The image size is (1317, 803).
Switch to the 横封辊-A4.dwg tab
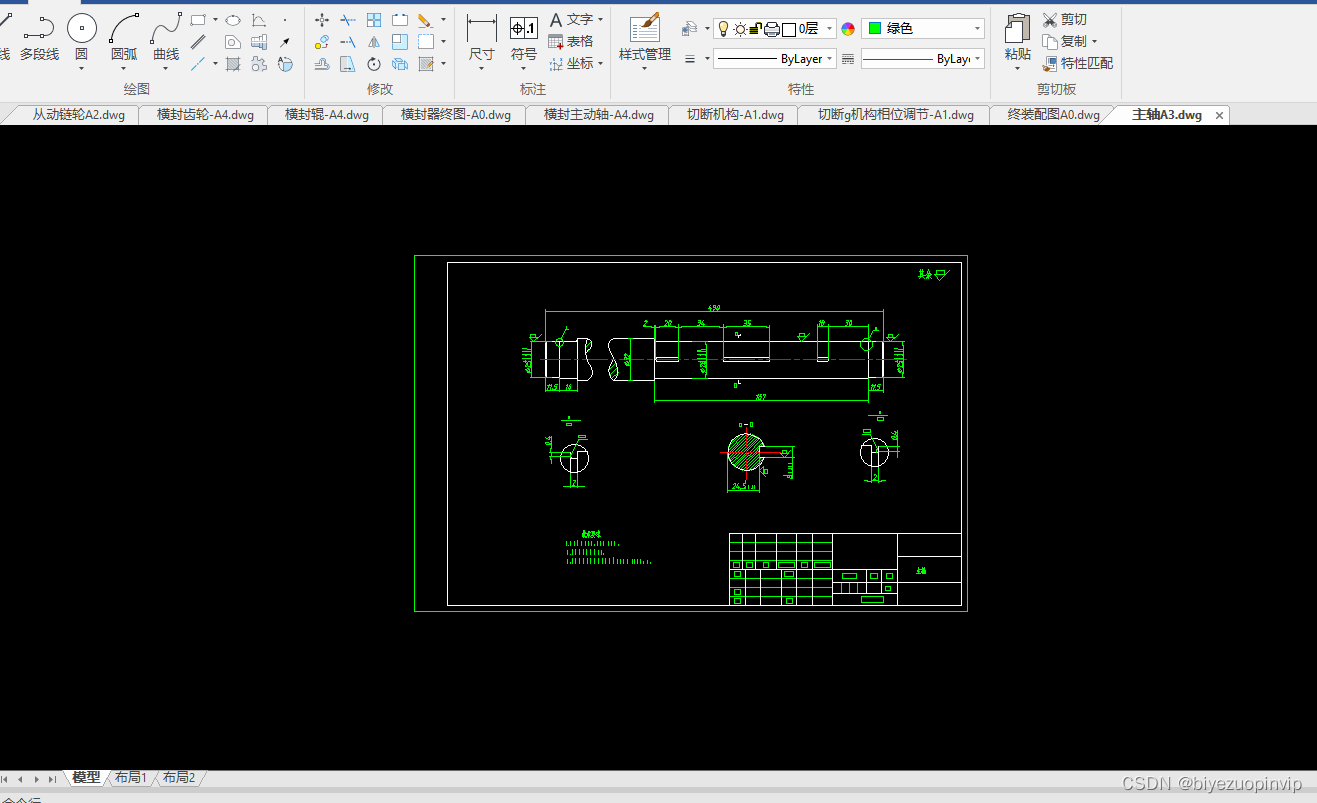point(326,114)
